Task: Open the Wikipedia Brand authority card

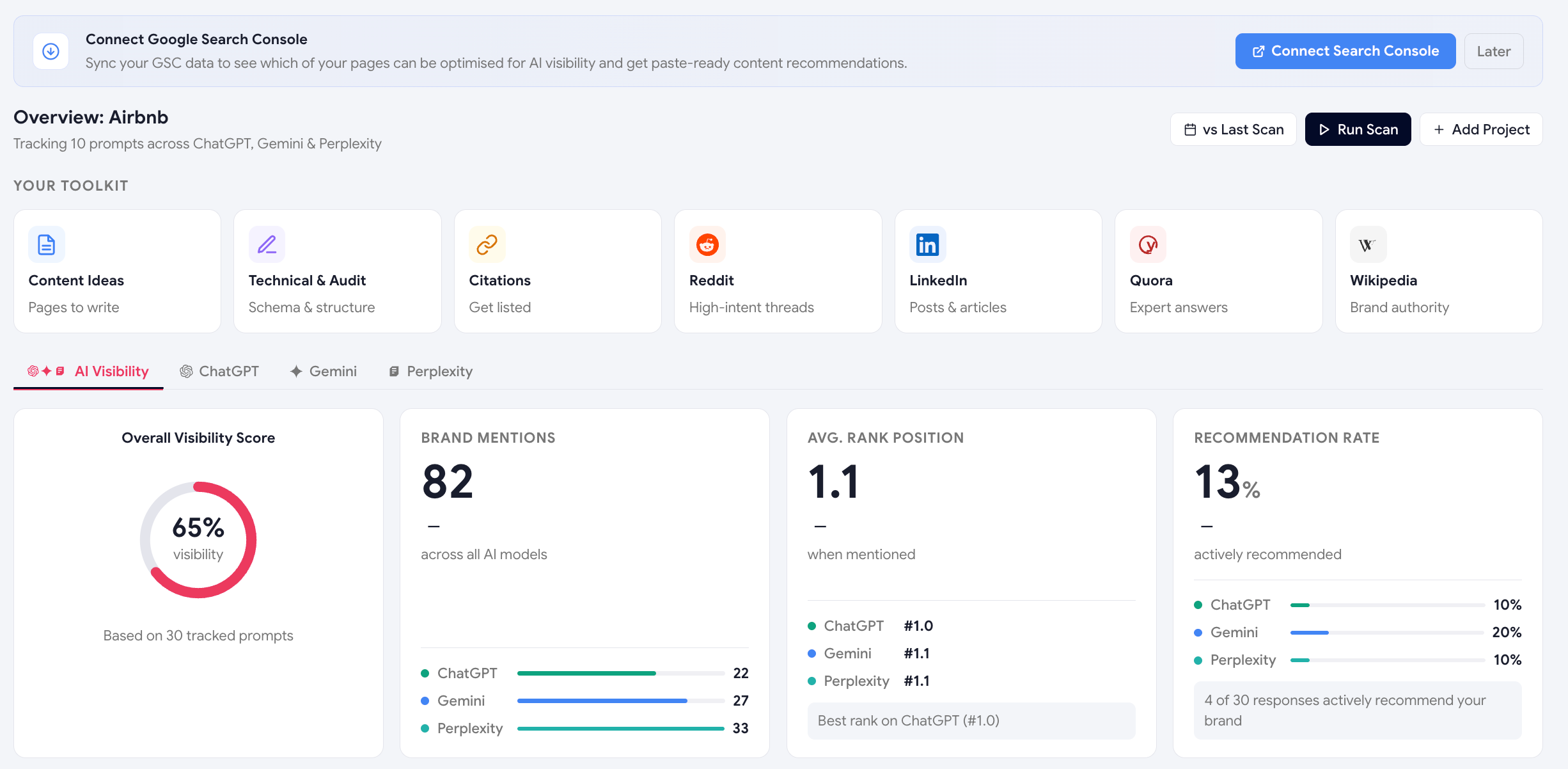Action: (x=1439, y=271)
